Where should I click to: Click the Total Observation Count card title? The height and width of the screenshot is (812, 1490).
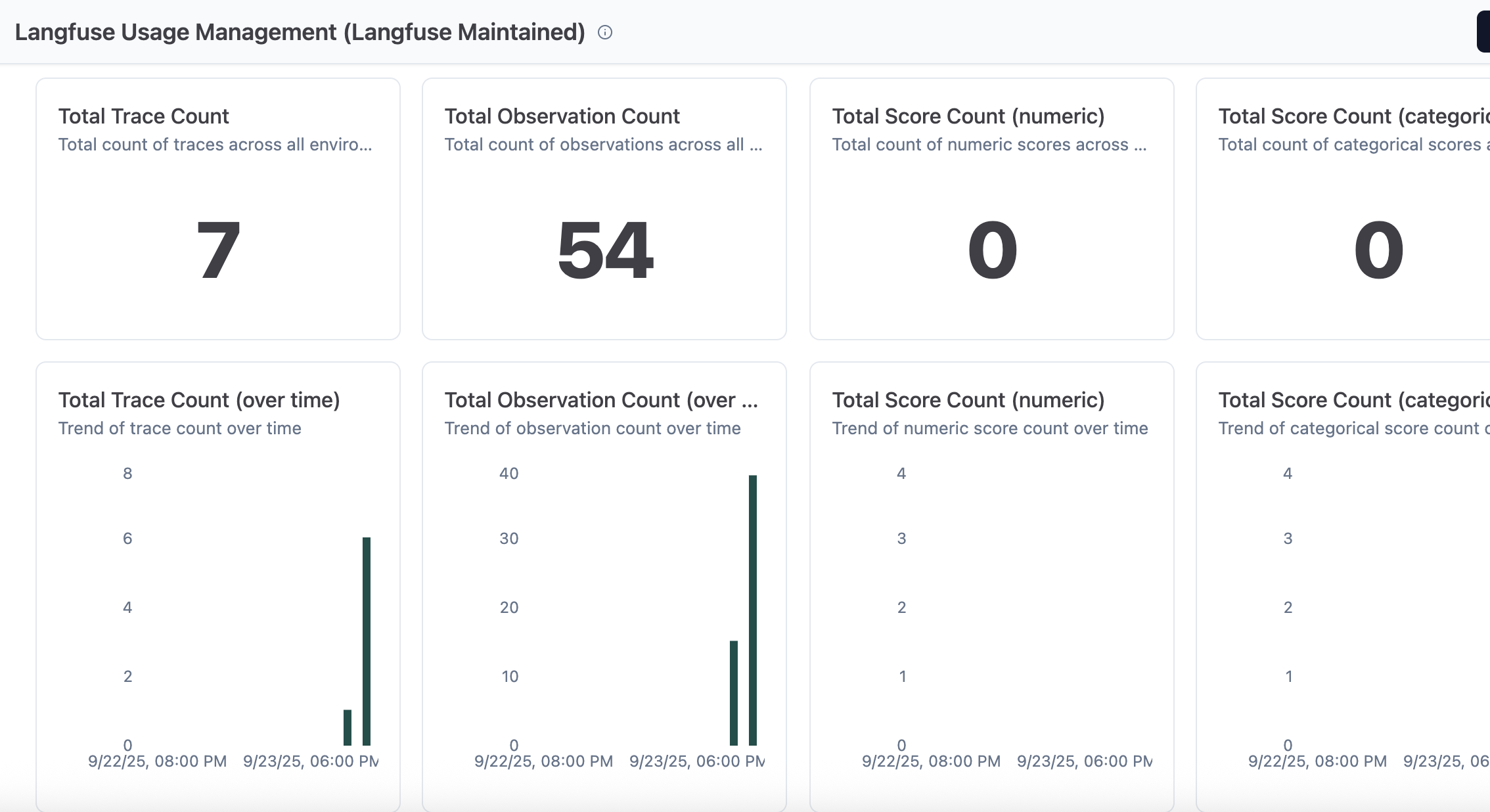[562, 116]
